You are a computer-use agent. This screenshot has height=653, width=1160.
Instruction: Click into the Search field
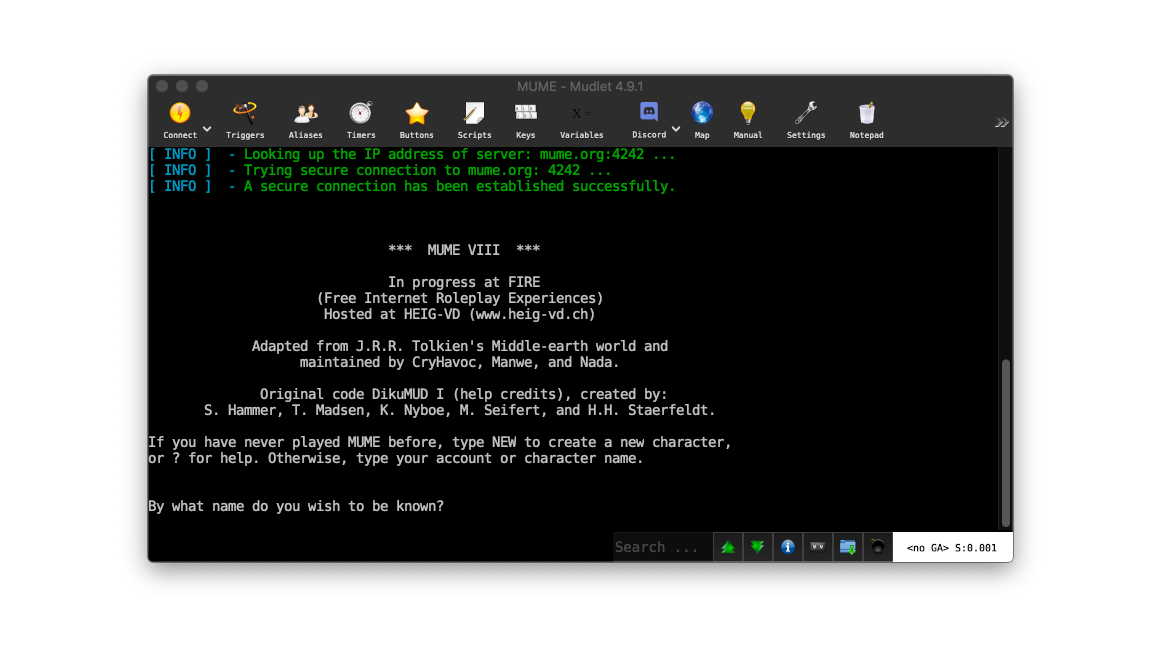click(662, 547)
